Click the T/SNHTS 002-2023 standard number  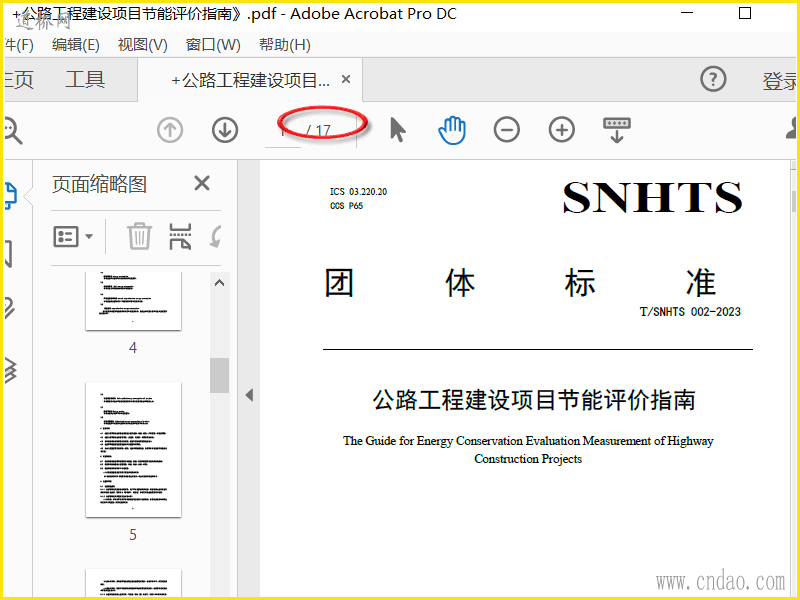point(690,312)
